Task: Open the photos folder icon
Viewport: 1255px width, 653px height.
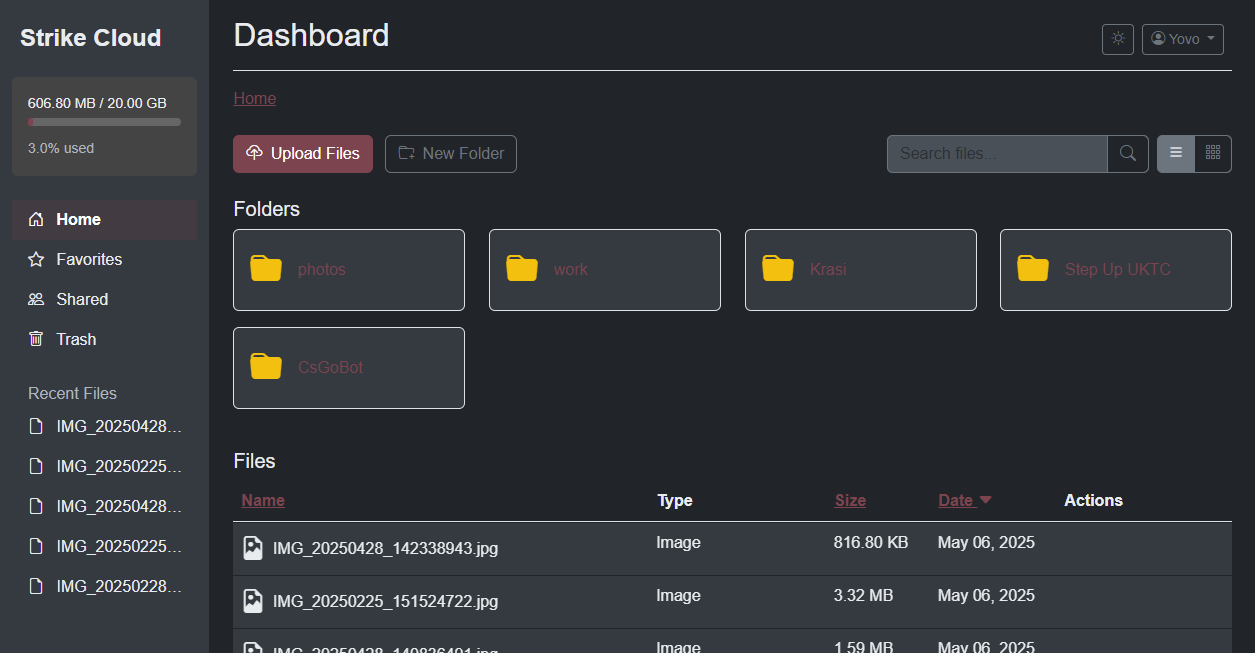Action: tap(266, 269)
